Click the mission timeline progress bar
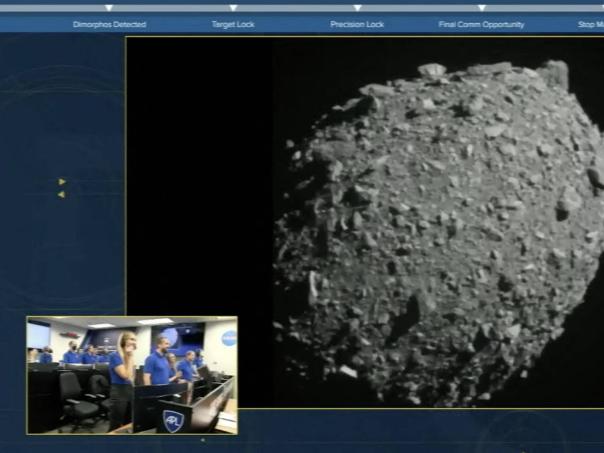Screen dimensions: 604x453 point(300,8)
